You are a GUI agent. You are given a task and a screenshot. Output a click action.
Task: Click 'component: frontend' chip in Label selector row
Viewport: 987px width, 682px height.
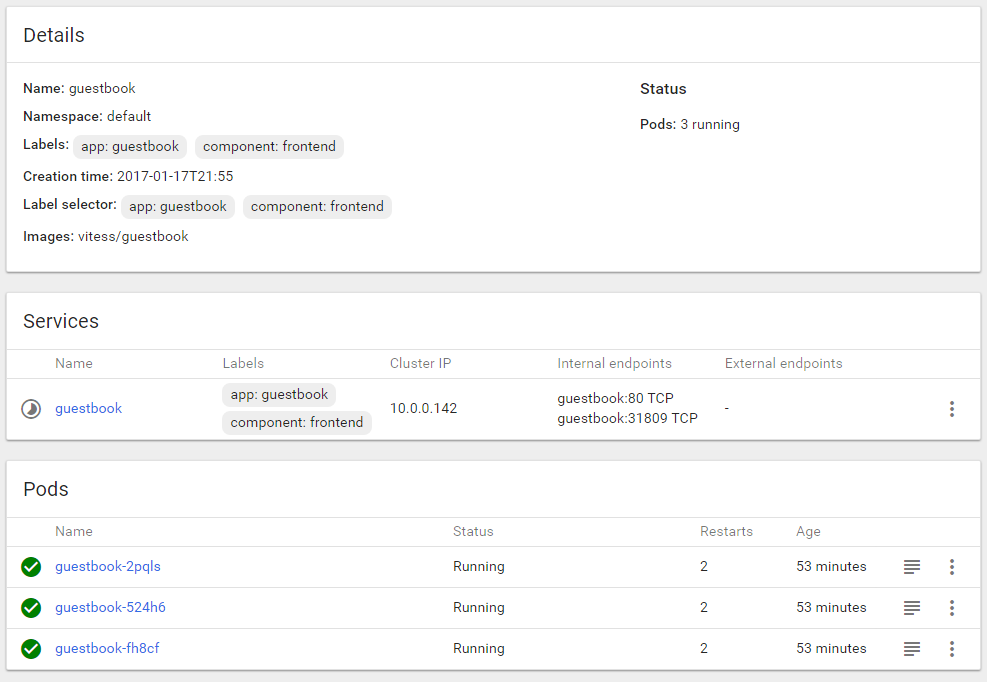coord(317,206)
